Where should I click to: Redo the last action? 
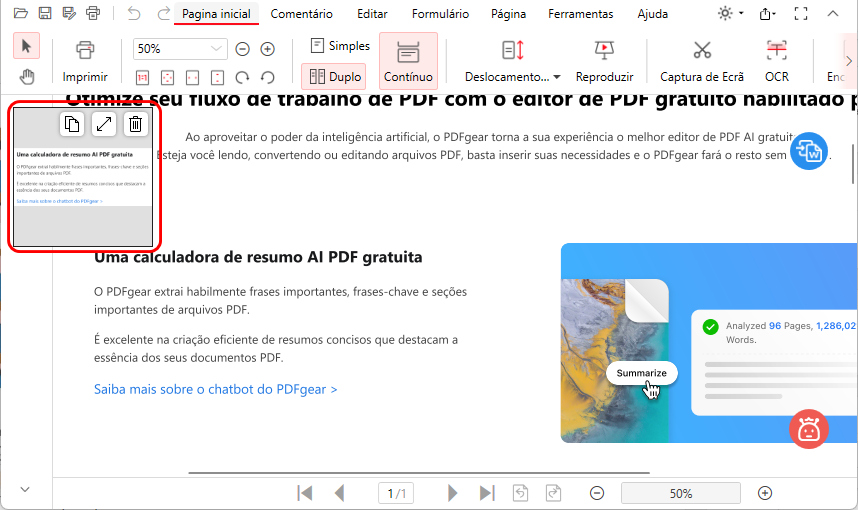[x=163, y=13]
